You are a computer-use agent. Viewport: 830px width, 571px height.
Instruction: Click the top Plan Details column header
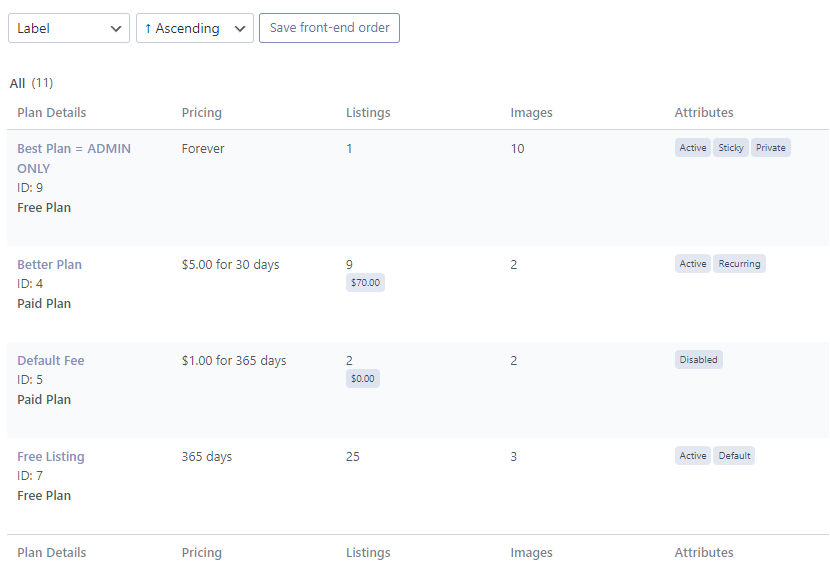coord(51,113)
